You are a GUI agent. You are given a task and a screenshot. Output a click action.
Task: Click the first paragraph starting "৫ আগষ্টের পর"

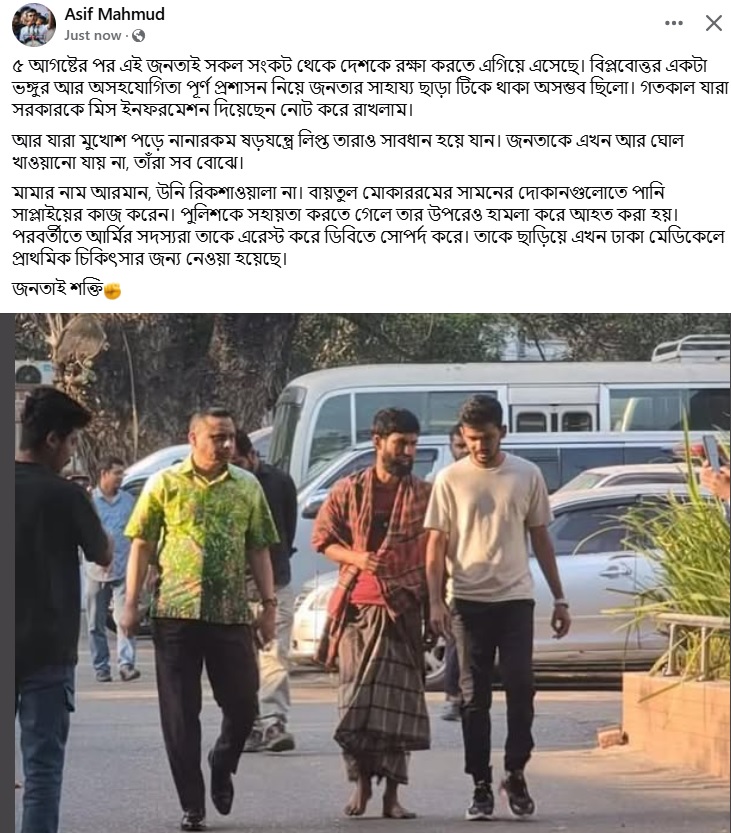(370, 87)
